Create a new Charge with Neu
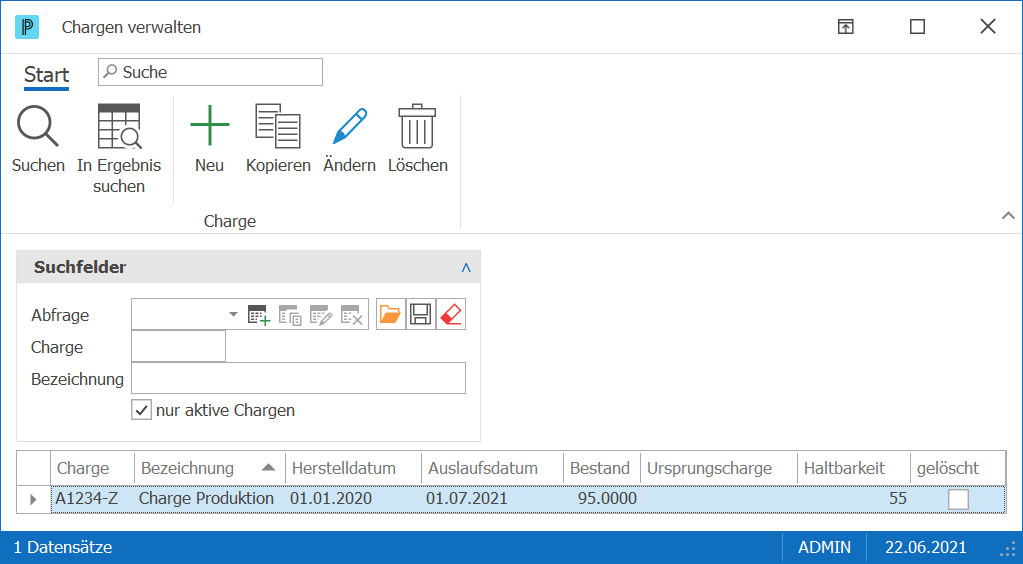The width and height of the screenshot is (1023, 564). coord(209,125)
